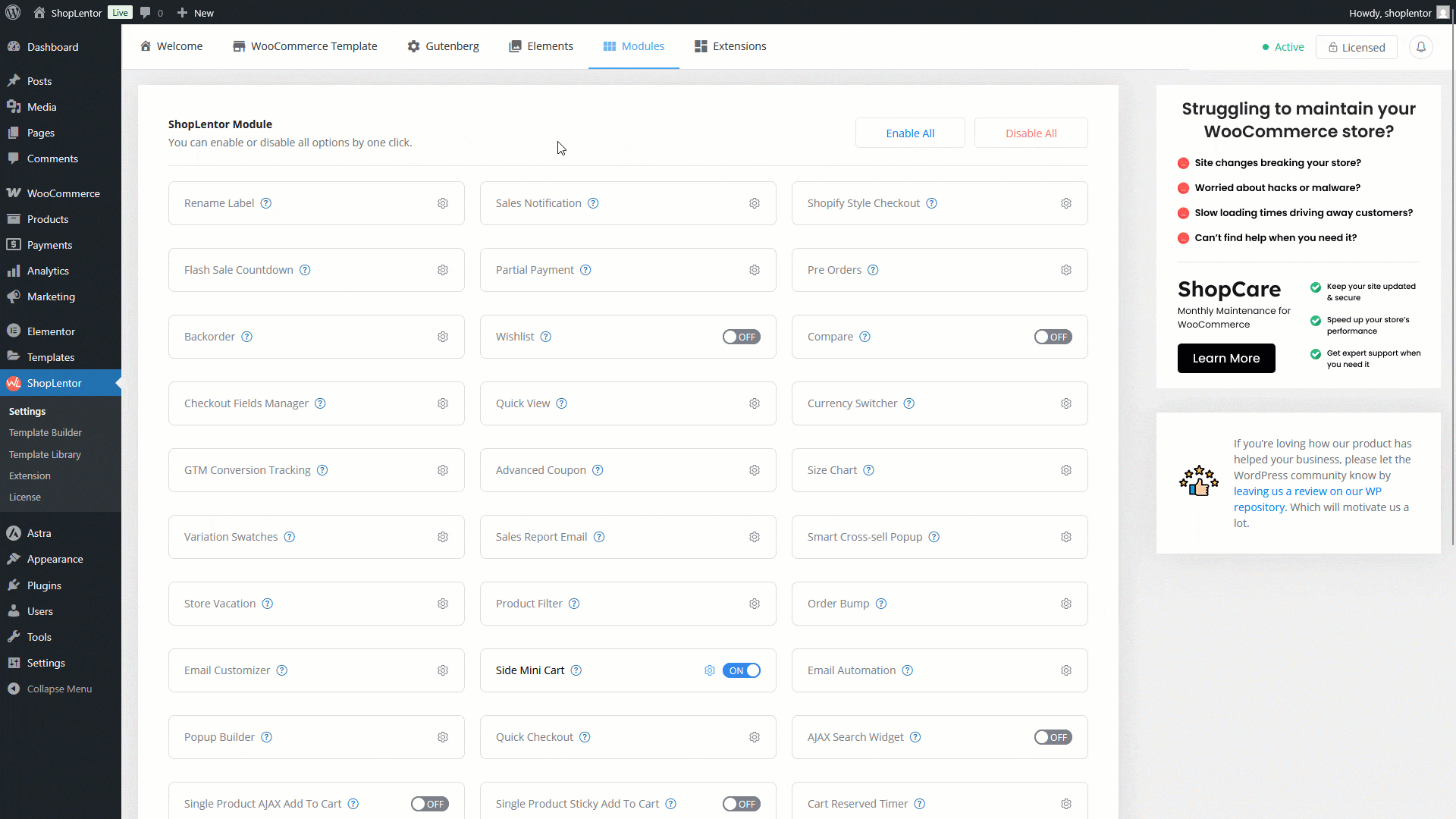Open settings gear for Rename Label module
The height and width of the screenshot is (819, 1456).
pos(443,203)
